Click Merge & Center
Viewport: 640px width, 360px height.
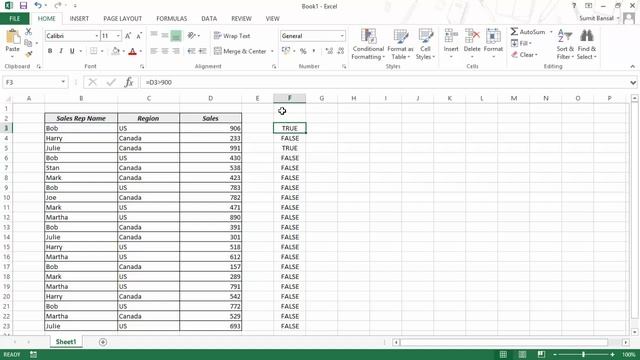240,51
